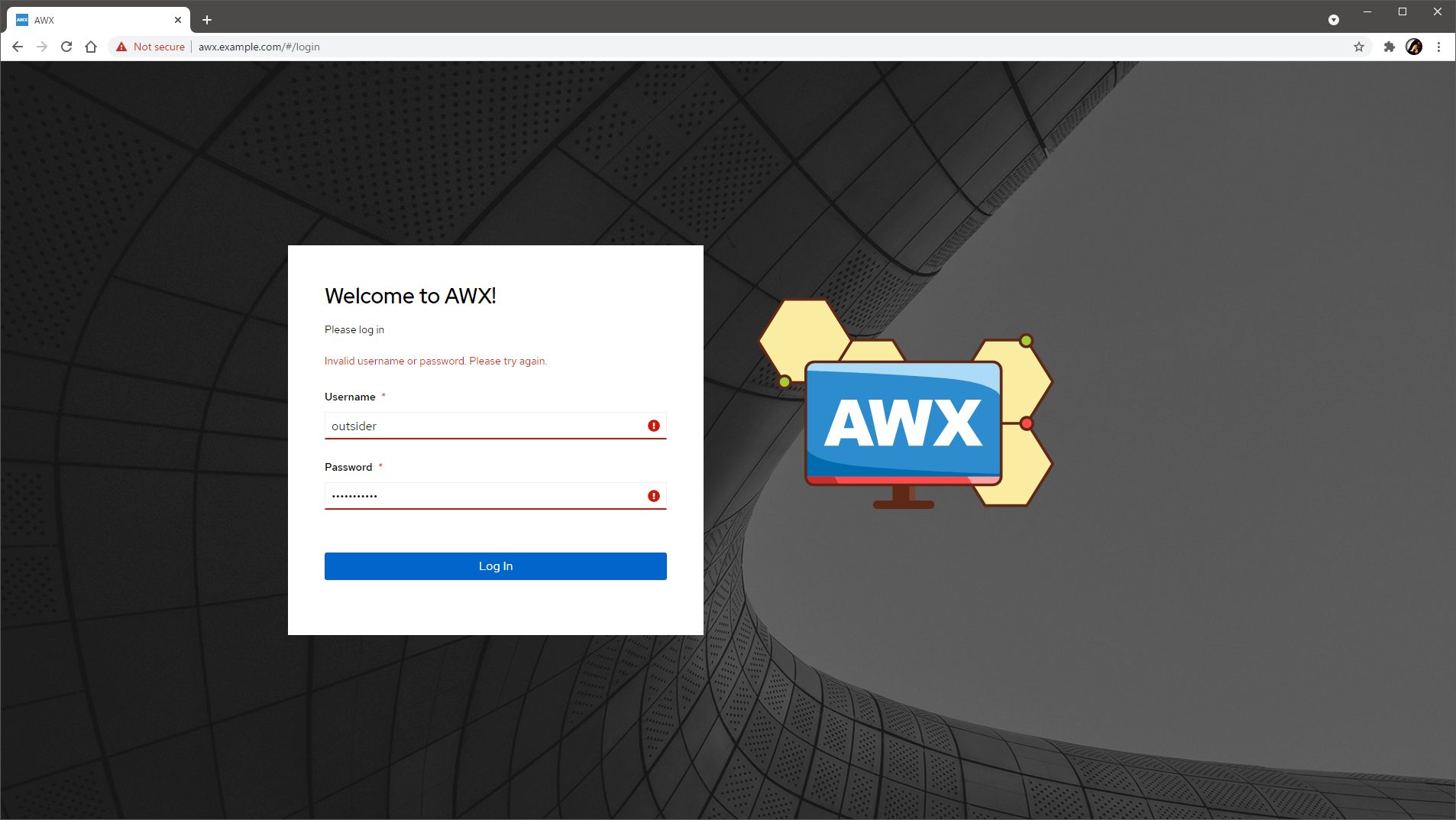This screenshot has height=820, width=1456.
Task: Bookmark this page with the star icon
Action: (1359, 47)
